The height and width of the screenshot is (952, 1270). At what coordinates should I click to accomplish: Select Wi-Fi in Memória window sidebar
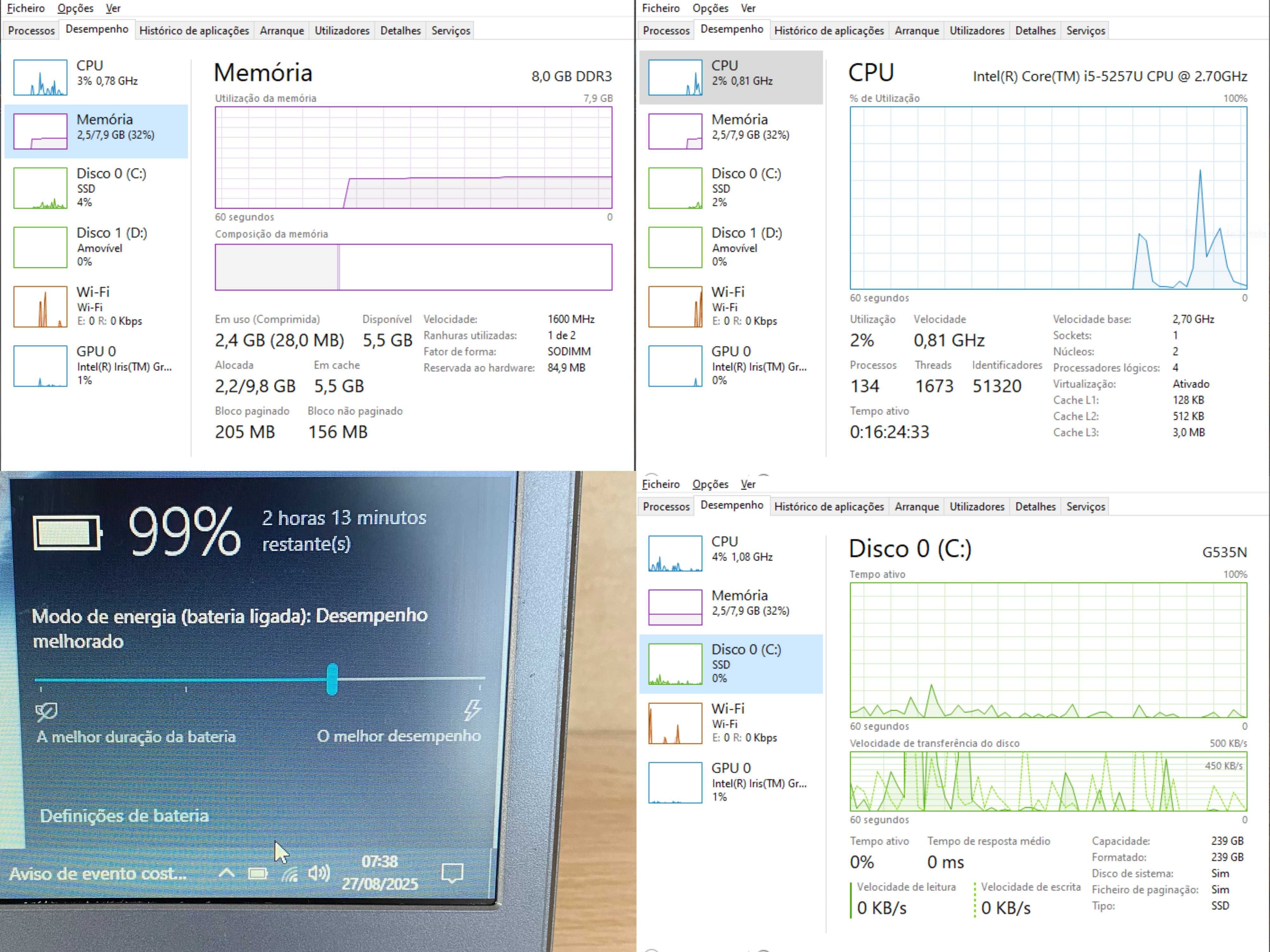point(96,307)
